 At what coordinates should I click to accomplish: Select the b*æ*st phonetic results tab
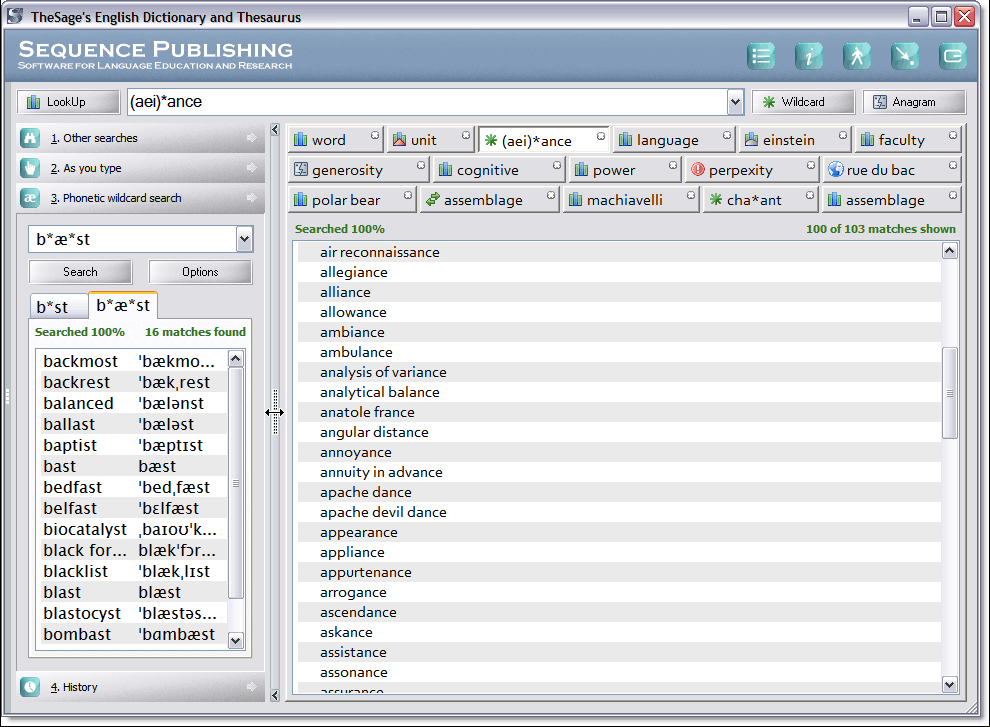pyautogui.click(x=123, y=306)
